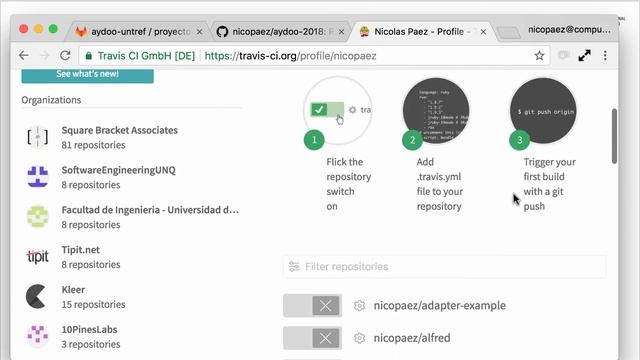640x360 pixels.
Task: Bookmark this page with star icon
Action: coord(539,56)
